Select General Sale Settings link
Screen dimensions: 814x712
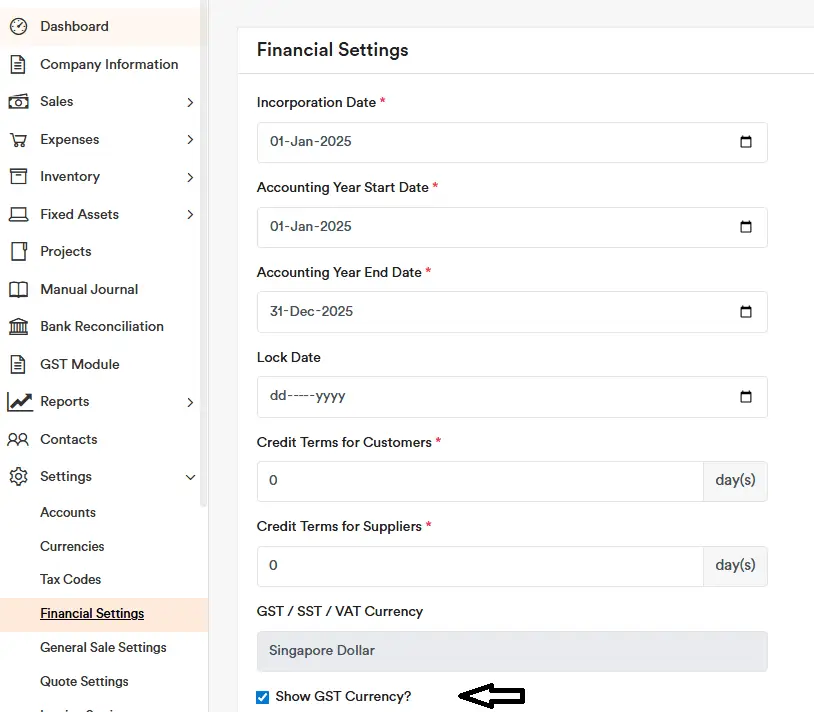coord(103,647)
